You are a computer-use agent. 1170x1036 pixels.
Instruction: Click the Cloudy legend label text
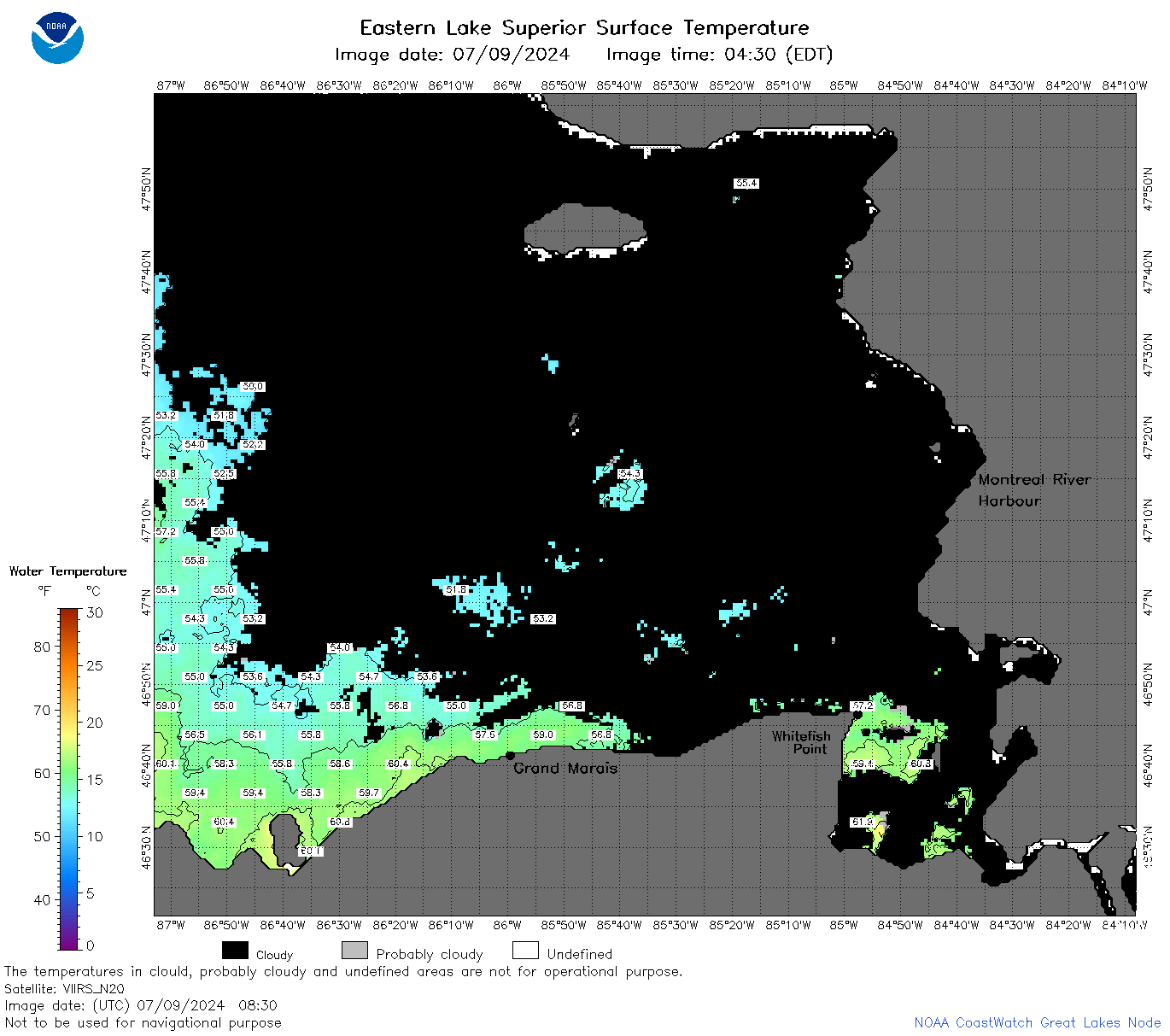[x=274, y=955]
